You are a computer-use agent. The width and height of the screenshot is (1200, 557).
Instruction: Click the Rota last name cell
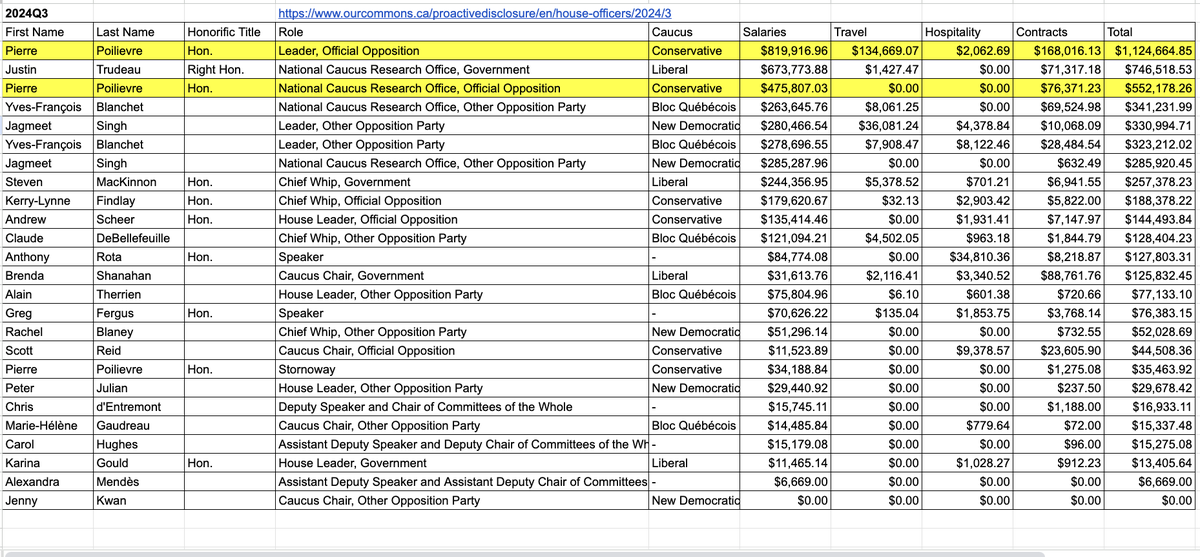pyautogui.click(x=137, y=257)
